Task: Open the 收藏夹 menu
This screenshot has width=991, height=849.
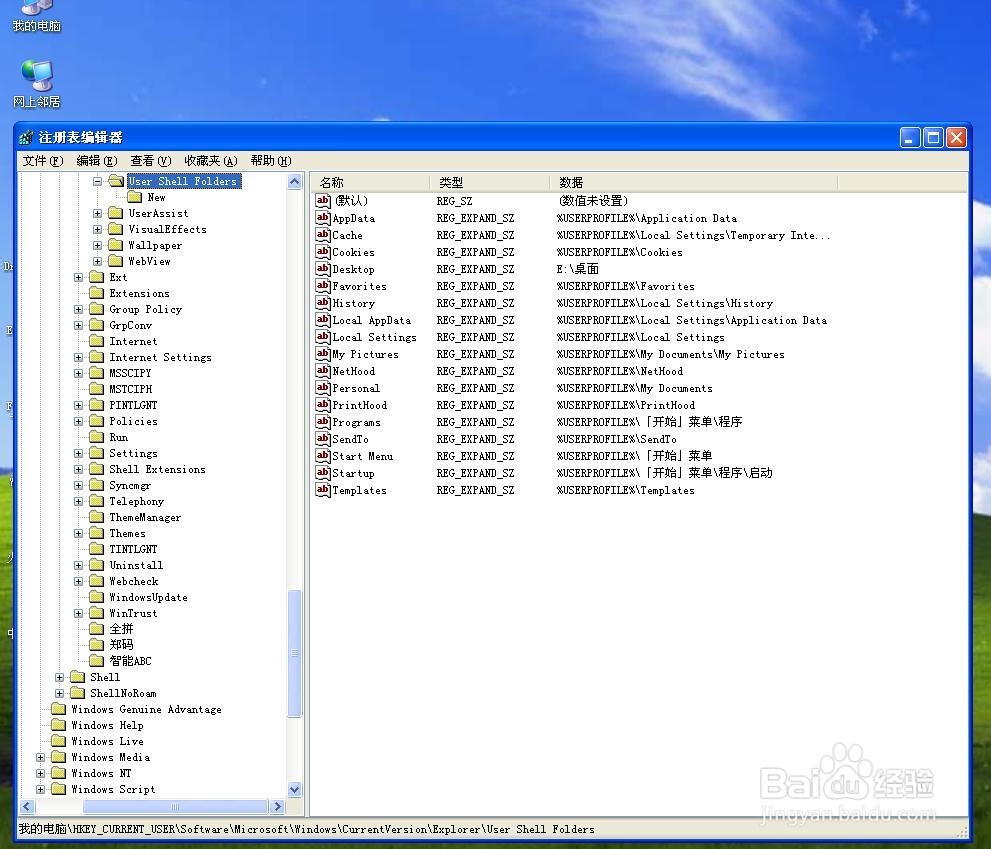Action: 210,161
